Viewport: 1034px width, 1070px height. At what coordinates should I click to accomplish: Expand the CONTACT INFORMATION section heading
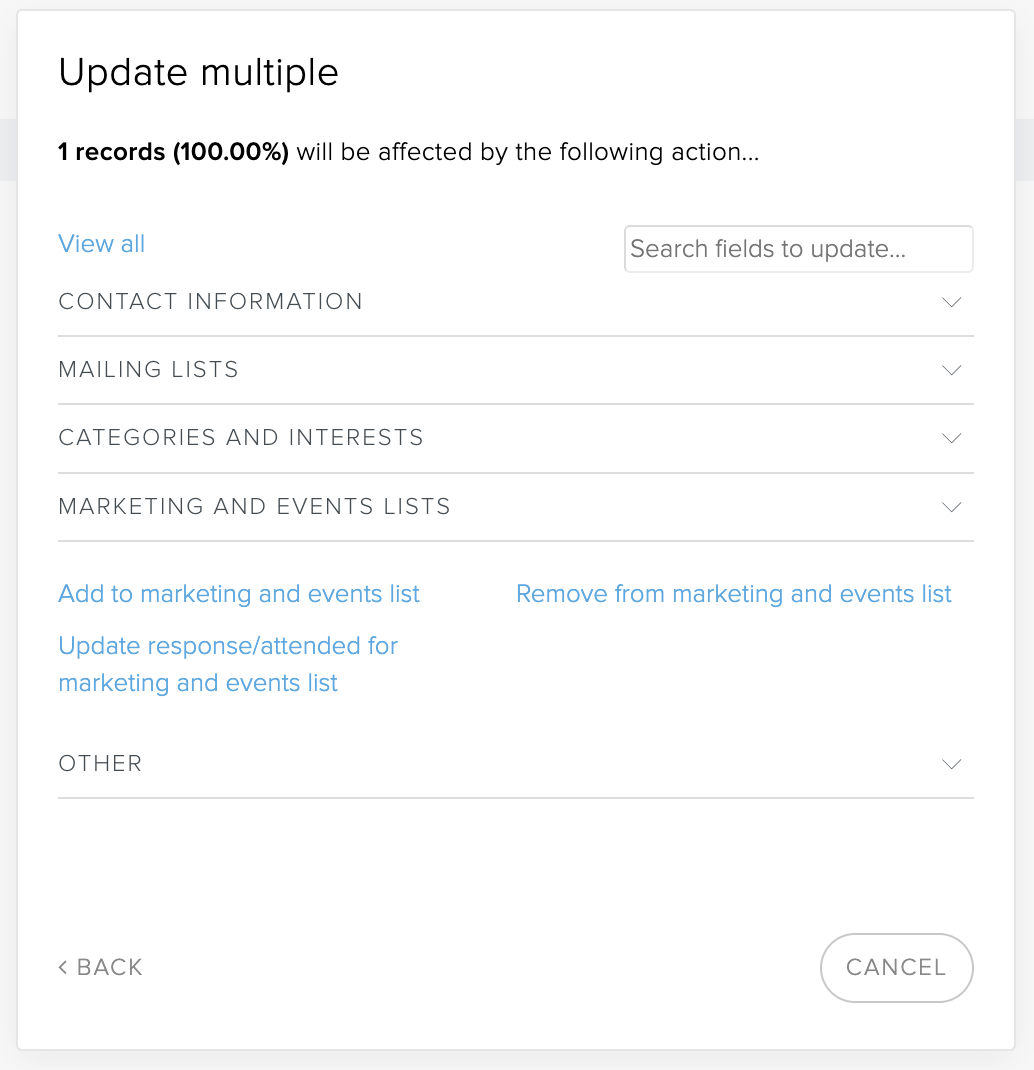point(210,302)
